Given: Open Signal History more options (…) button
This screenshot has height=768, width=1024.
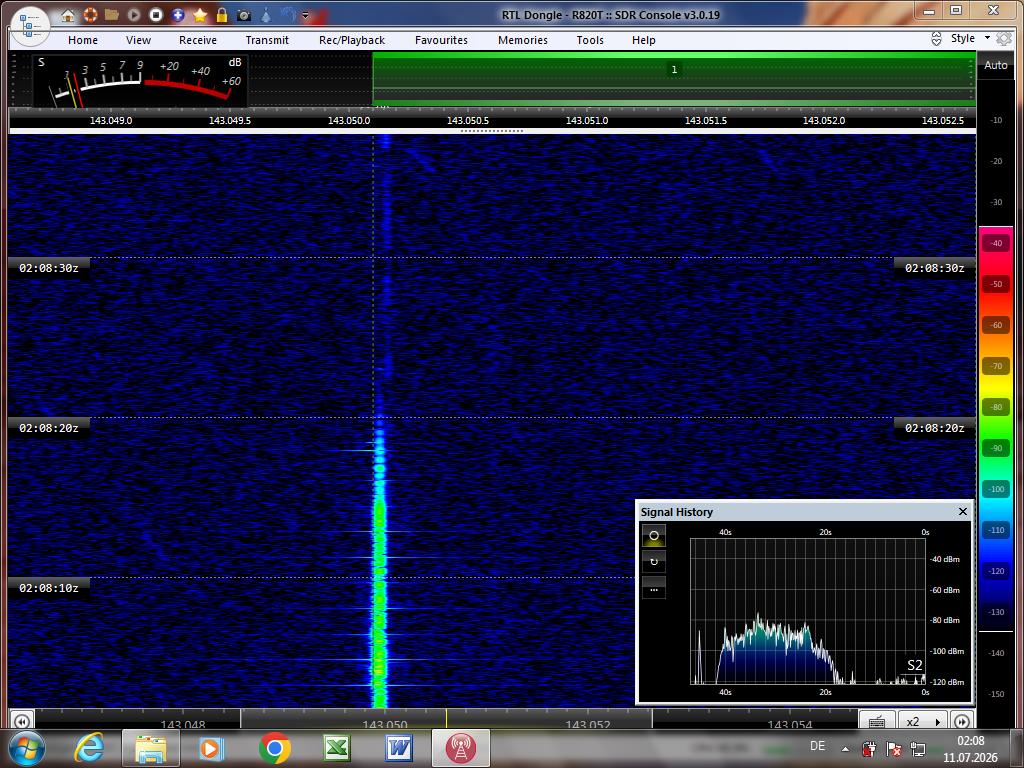Looking at the screenshot, I should [x=654, y=589].
